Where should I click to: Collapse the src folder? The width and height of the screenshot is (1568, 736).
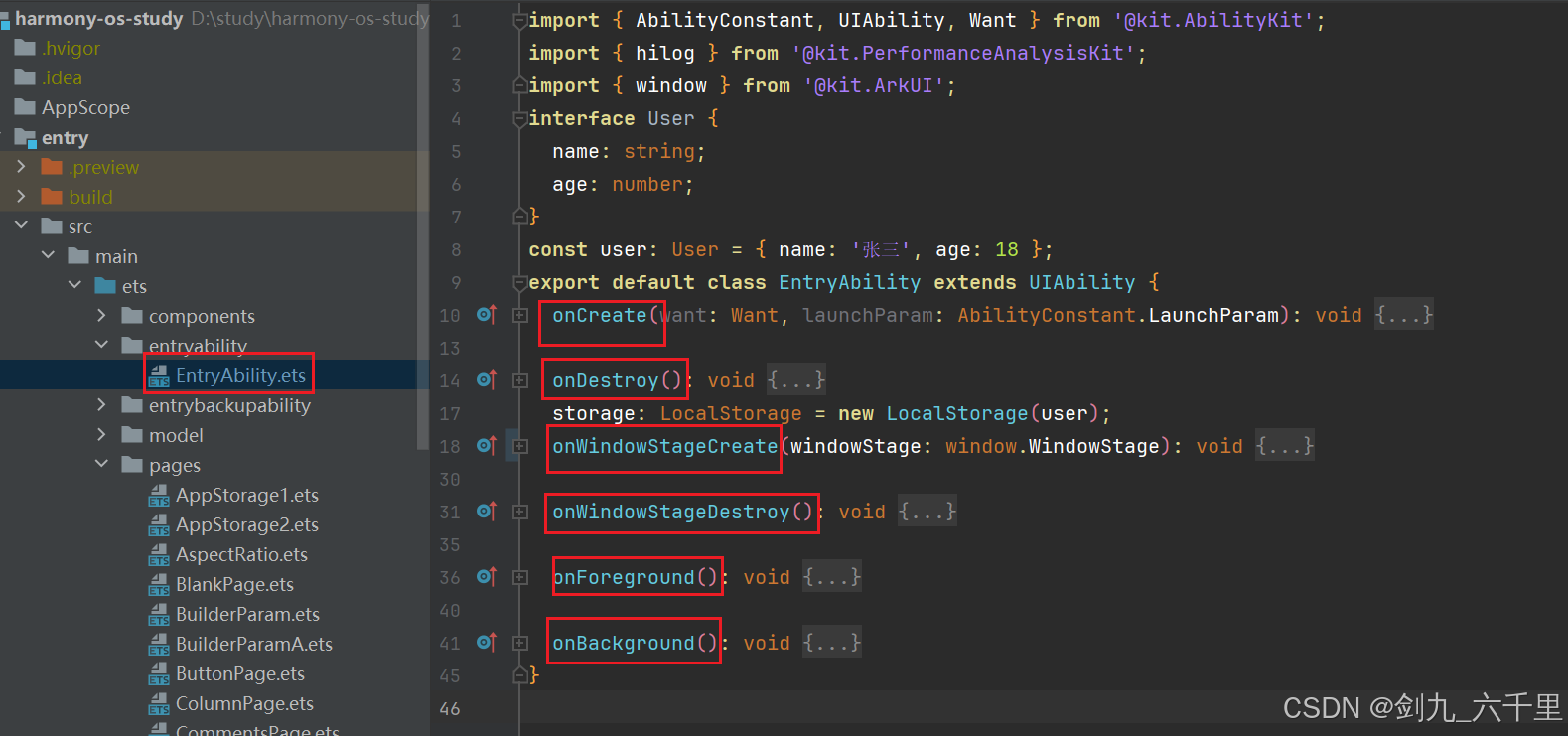click(x=21, y=226)
